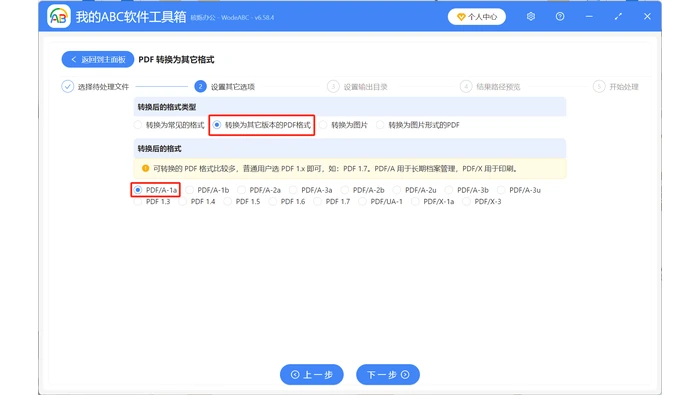Choose PDF/A-2u format
This screenshot has height=395, width=700.
pyautogui.click(x=415, y=190)
